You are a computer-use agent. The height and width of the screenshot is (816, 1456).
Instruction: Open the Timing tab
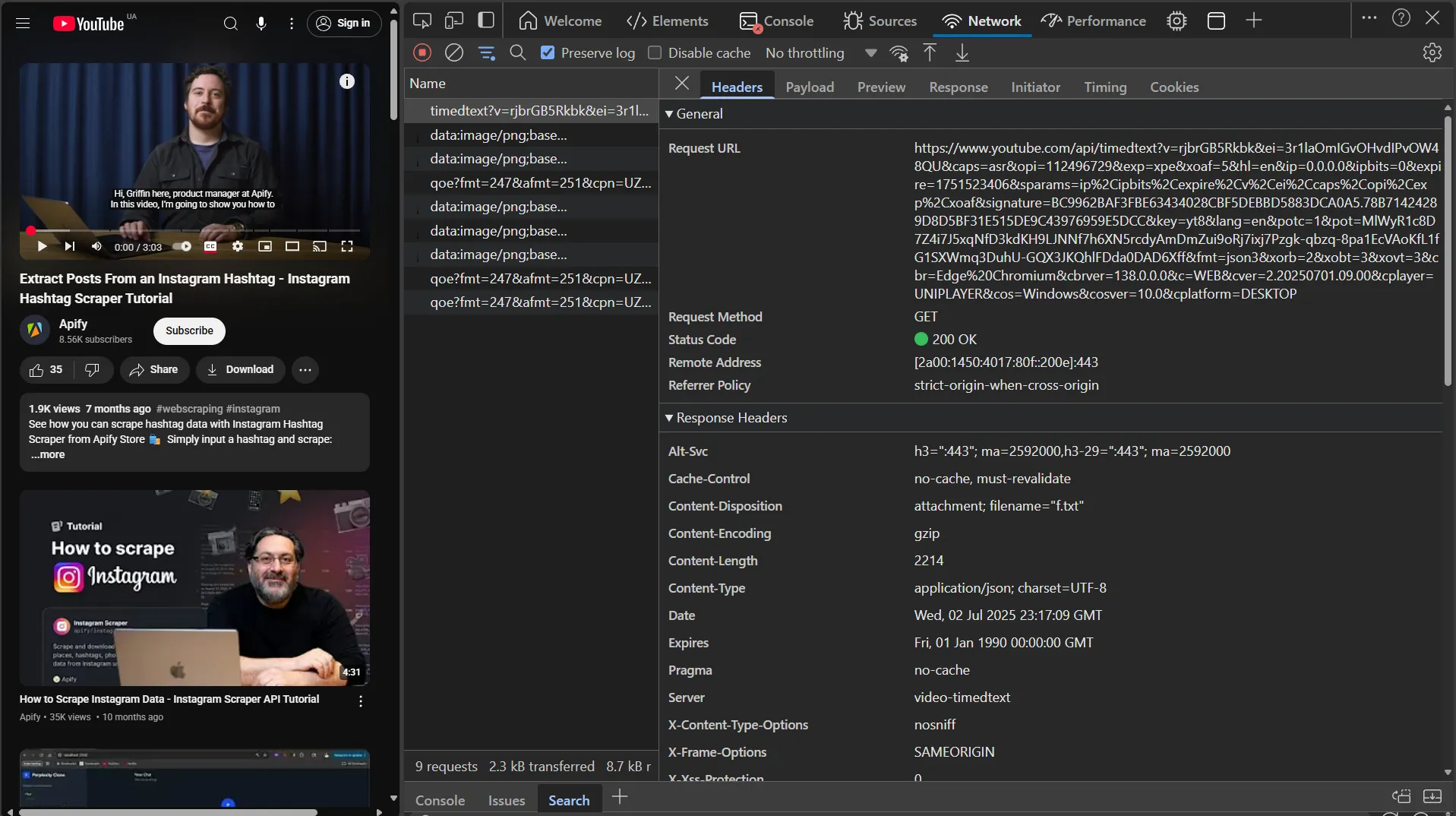pyautogui.click(x=1104, y=87)
